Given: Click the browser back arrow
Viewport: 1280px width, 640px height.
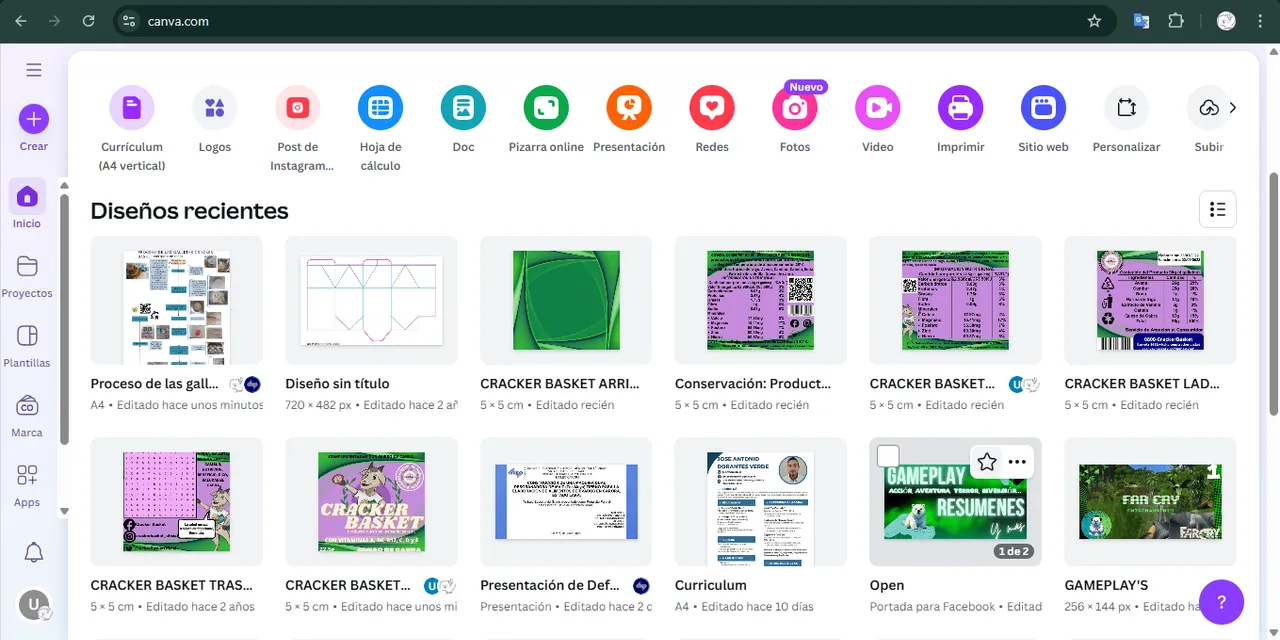Looking at the screenshot, I should pos(22,21).
